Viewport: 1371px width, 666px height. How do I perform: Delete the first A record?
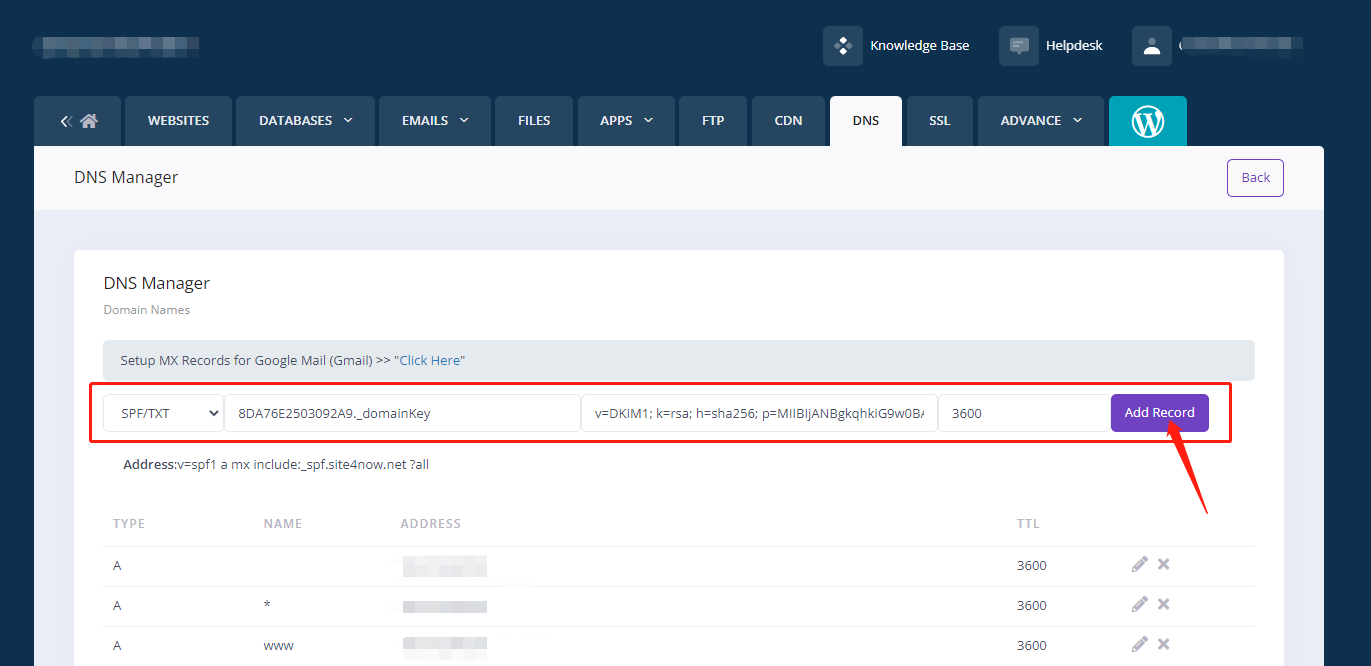pyautogui.click(x=1164, y=565)
